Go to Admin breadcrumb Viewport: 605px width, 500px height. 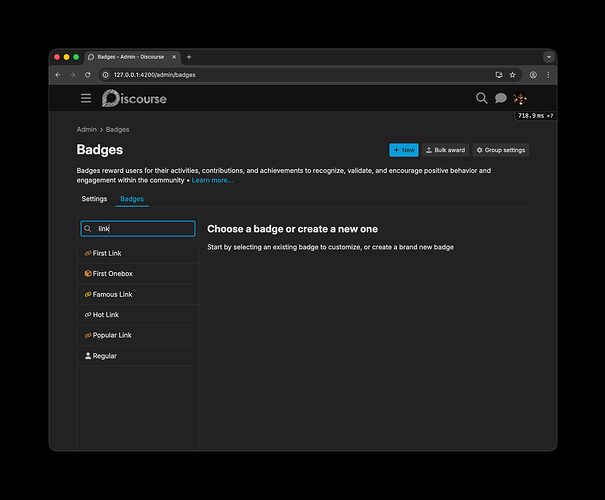[x=86, y=129]
